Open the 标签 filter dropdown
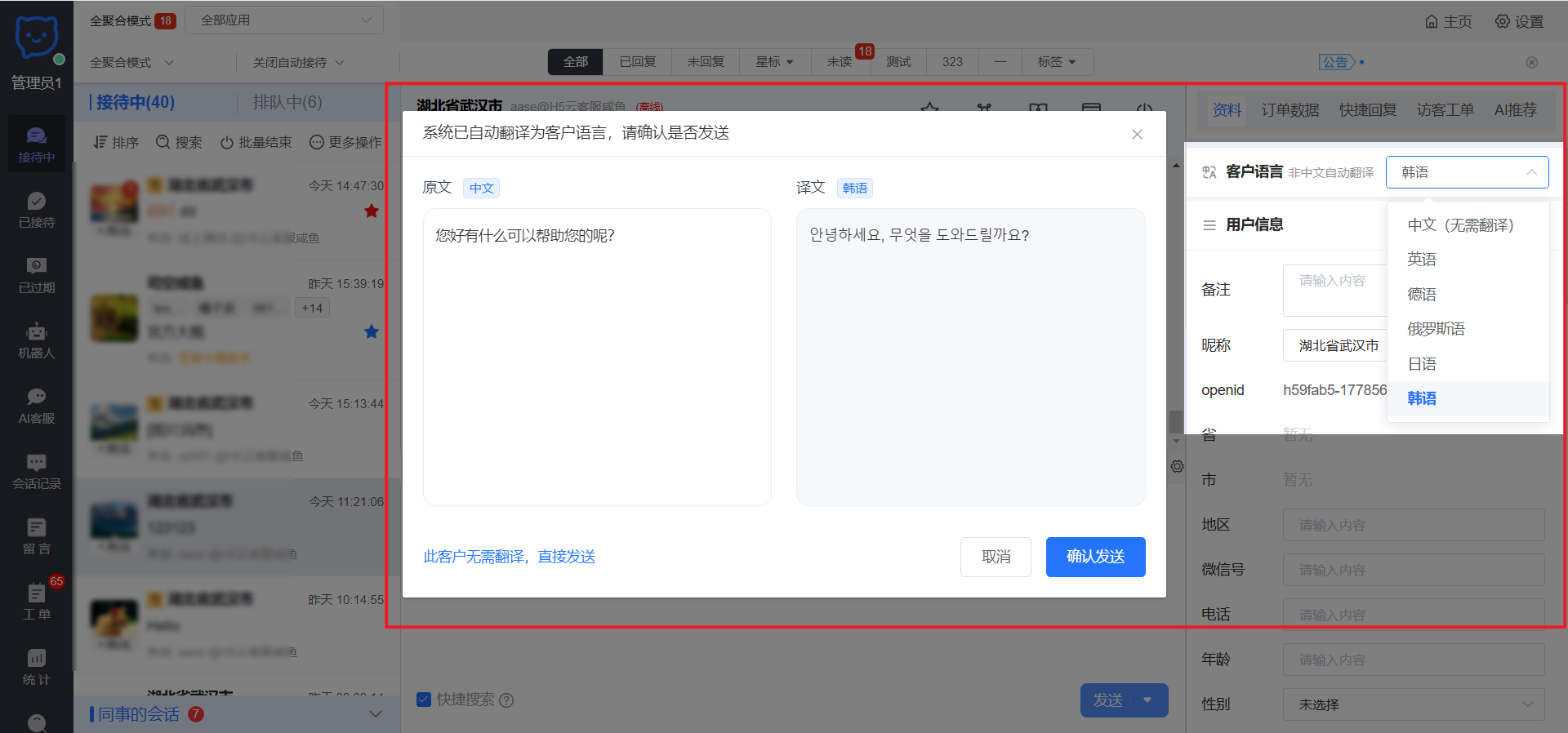Screen dimensions: 1568x733 tap(1057, 62)
